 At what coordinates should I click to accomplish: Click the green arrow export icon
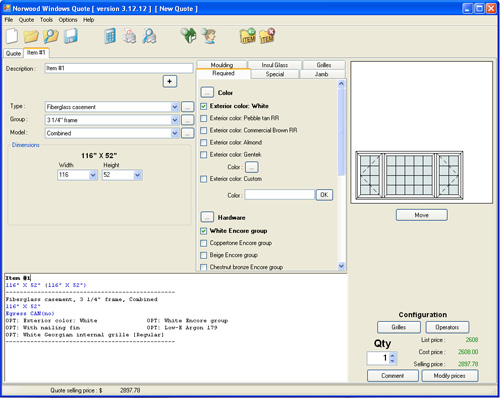click(x=189, y=36)
